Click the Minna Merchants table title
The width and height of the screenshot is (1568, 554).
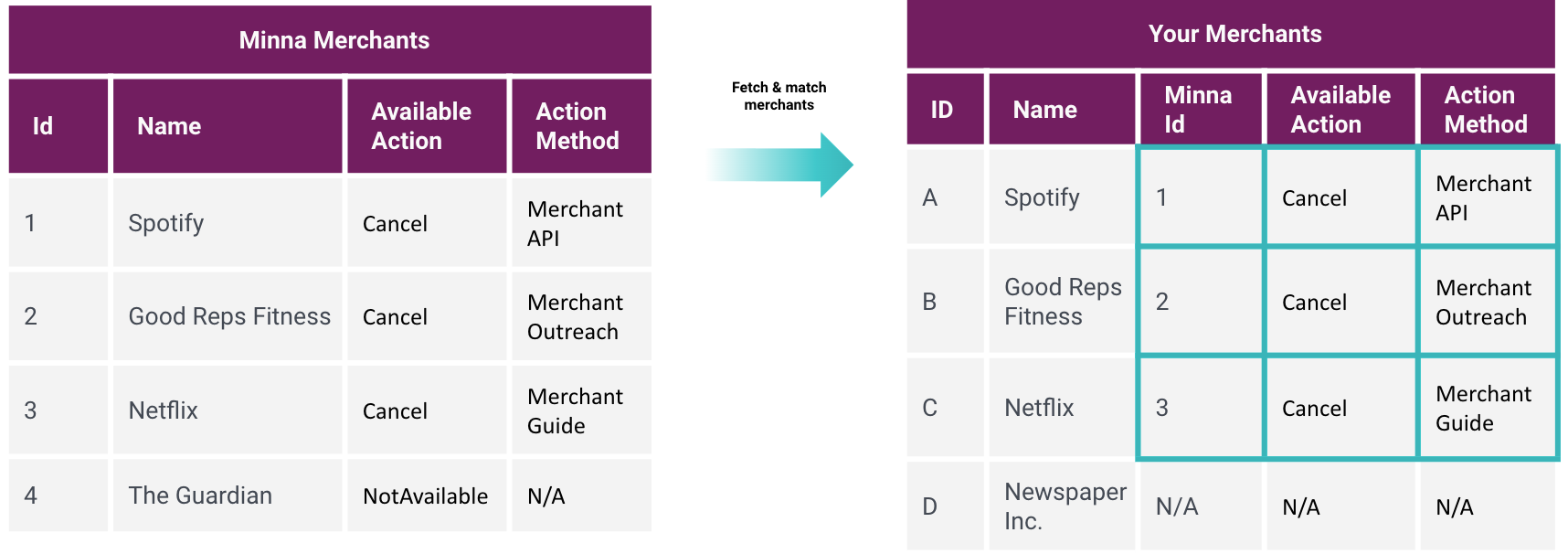[x=334, y=40]
